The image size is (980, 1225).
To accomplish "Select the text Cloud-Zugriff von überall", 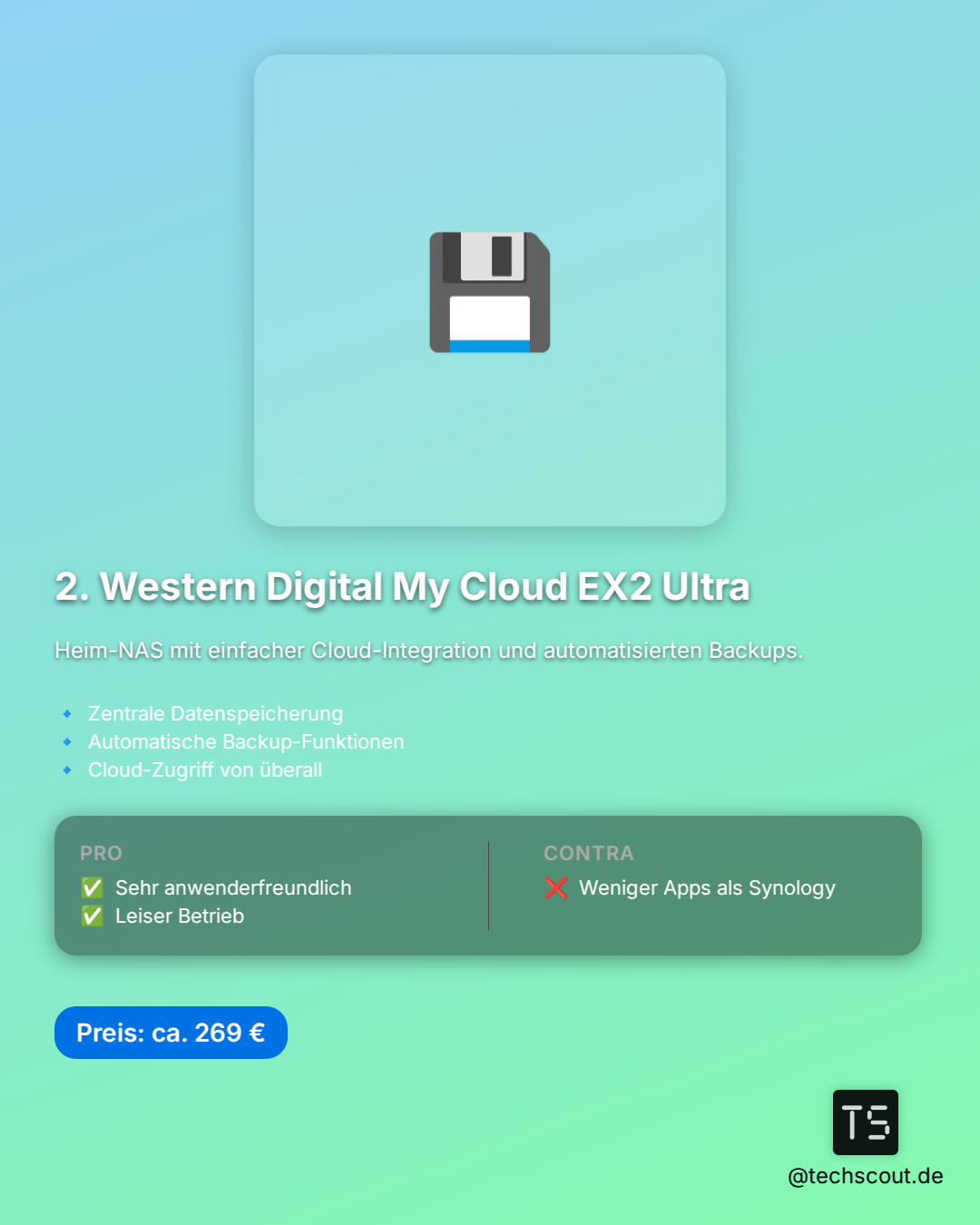I will click(x=205, y=770).
